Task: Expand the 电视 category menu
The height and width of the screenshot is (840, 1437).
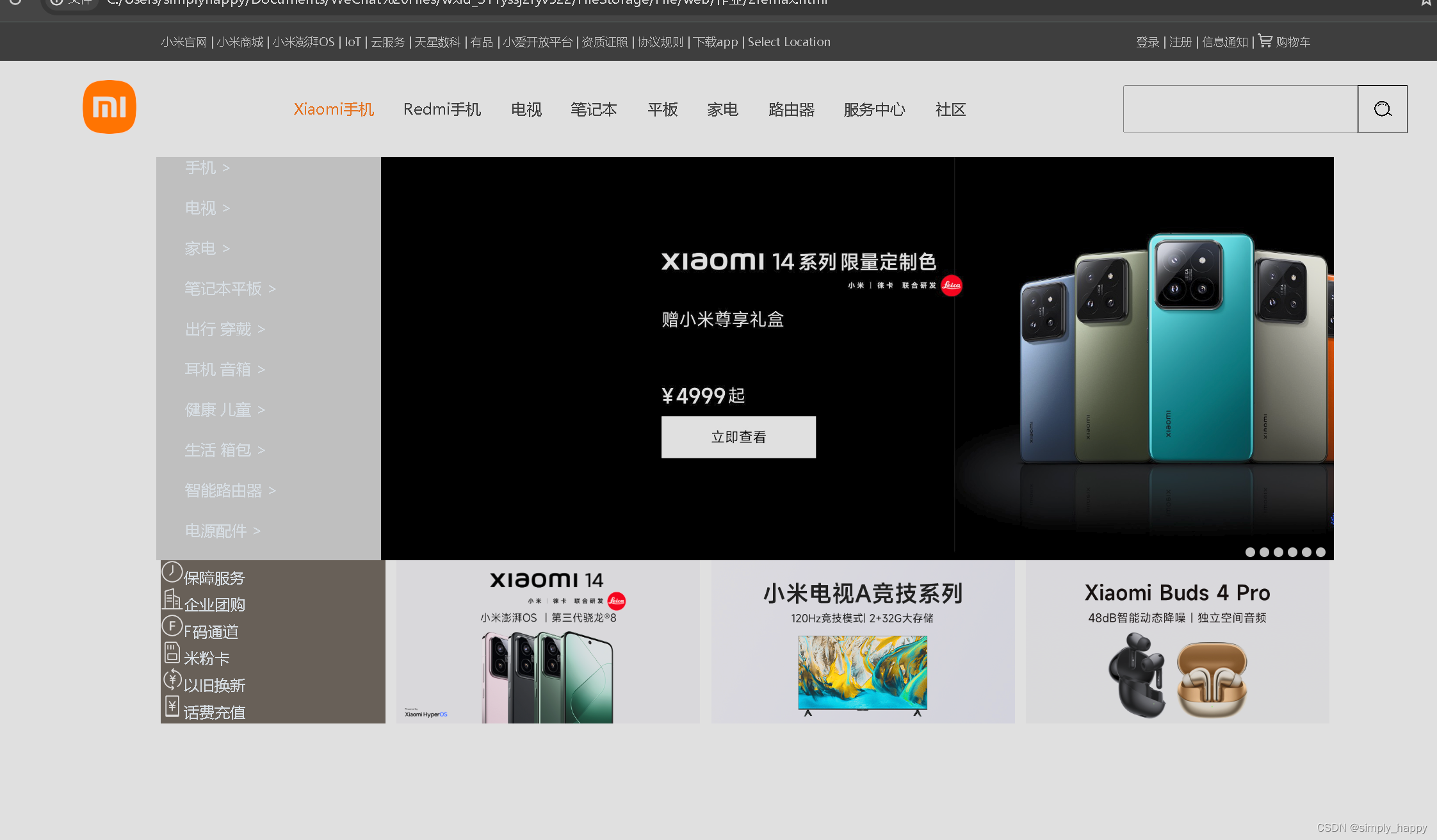Action: (x=206, y=207)
